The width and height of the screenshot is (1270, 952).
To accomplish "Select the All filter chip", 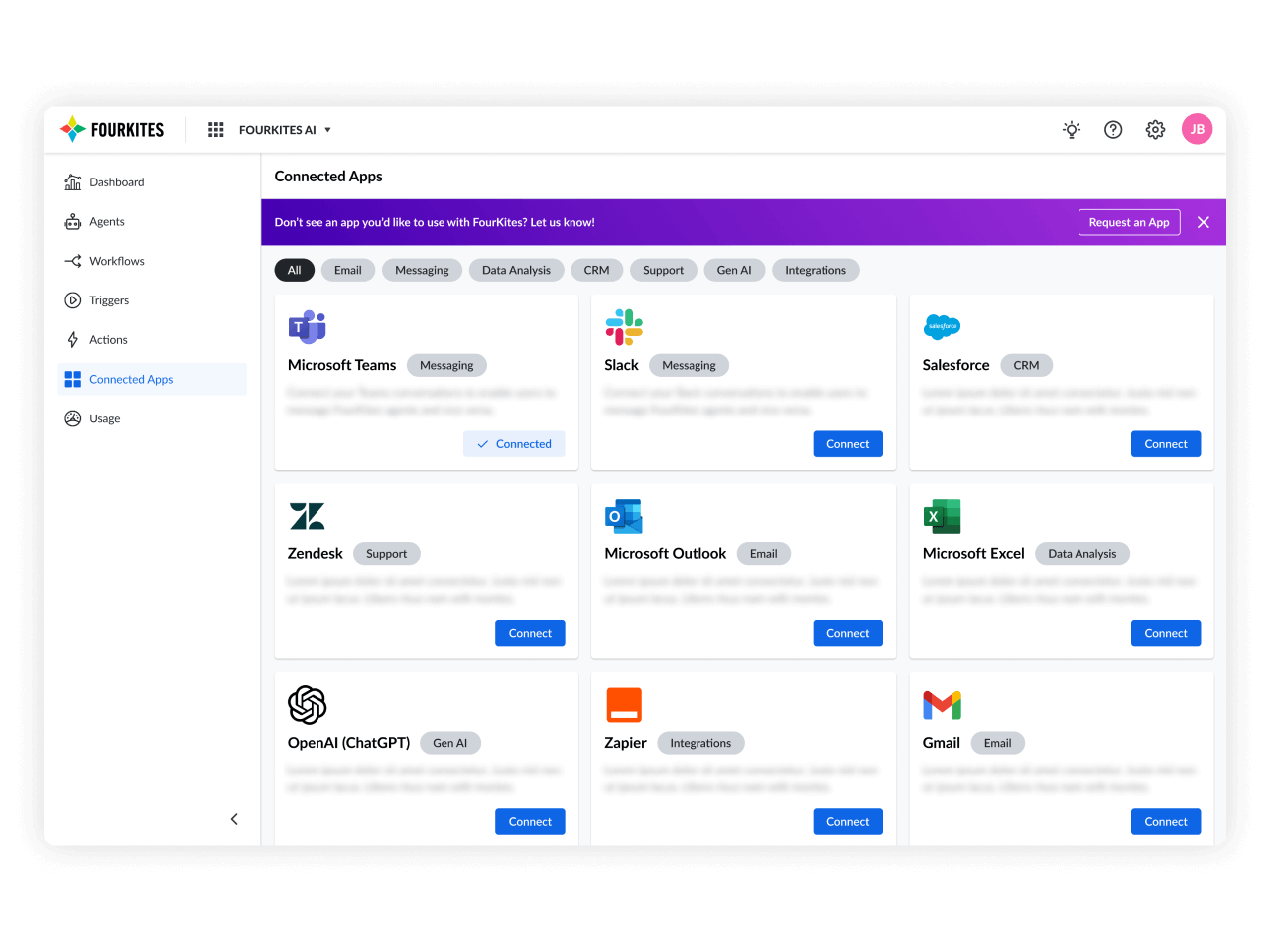I will (x=295, y=270).
